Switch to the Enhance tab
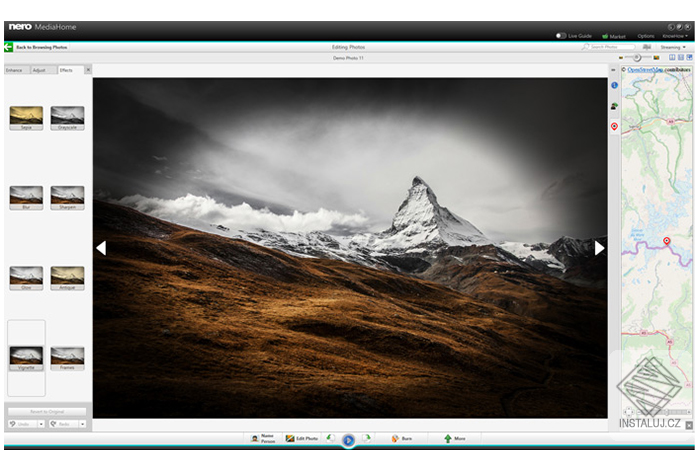The height and width of the screenshot is (450, 700). tap(17, 70)
